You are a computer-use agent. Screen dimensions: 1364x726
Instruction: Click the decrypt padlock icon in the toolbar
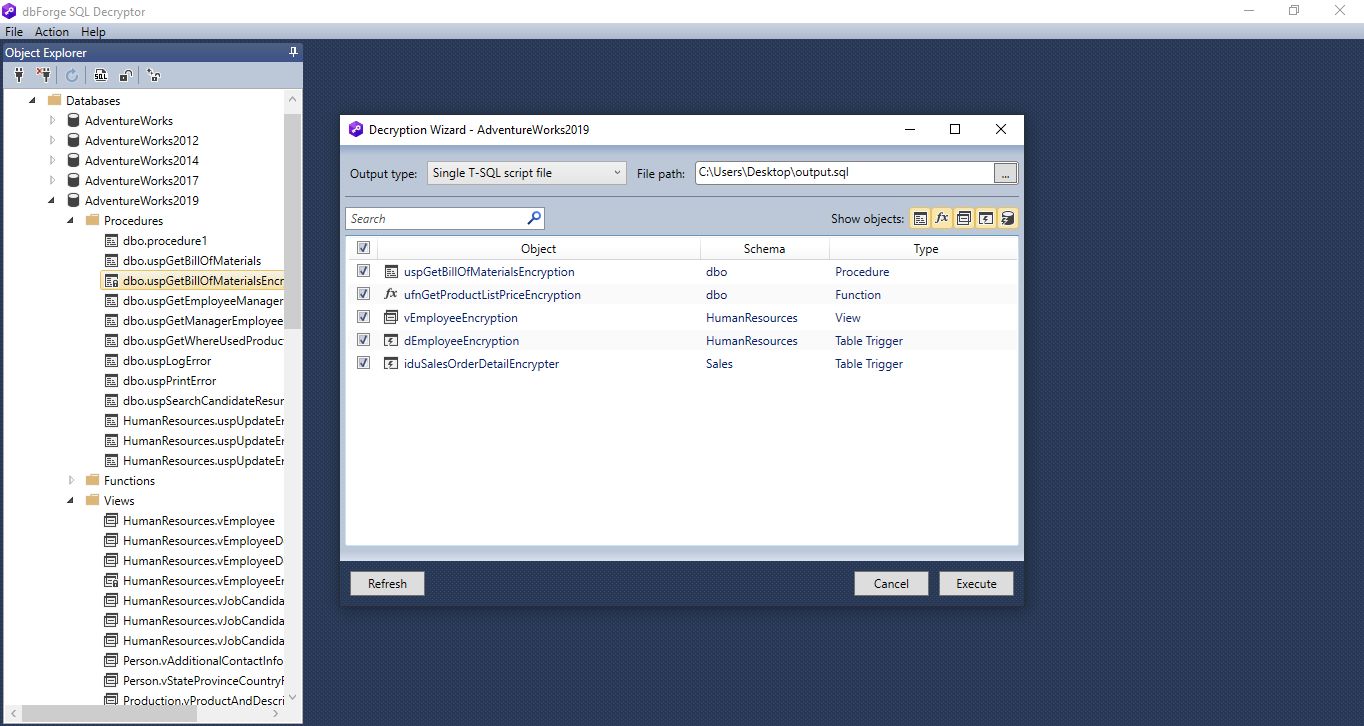(x=126, y=75)
